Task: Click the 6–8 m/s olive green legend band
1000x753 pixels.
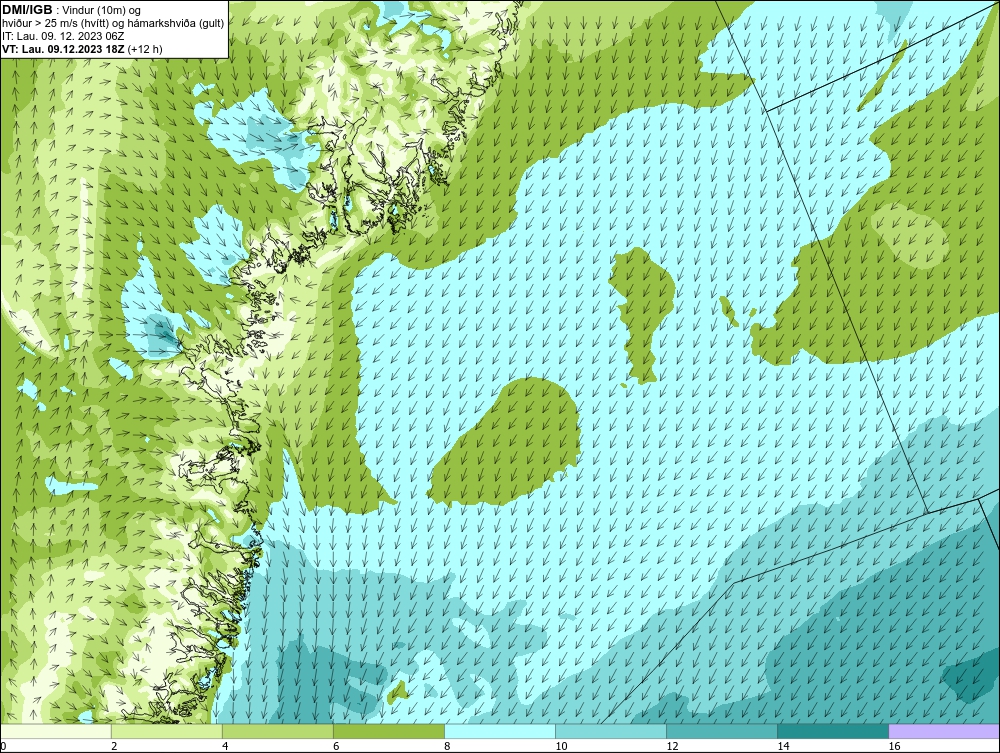Action: [388, 731]
